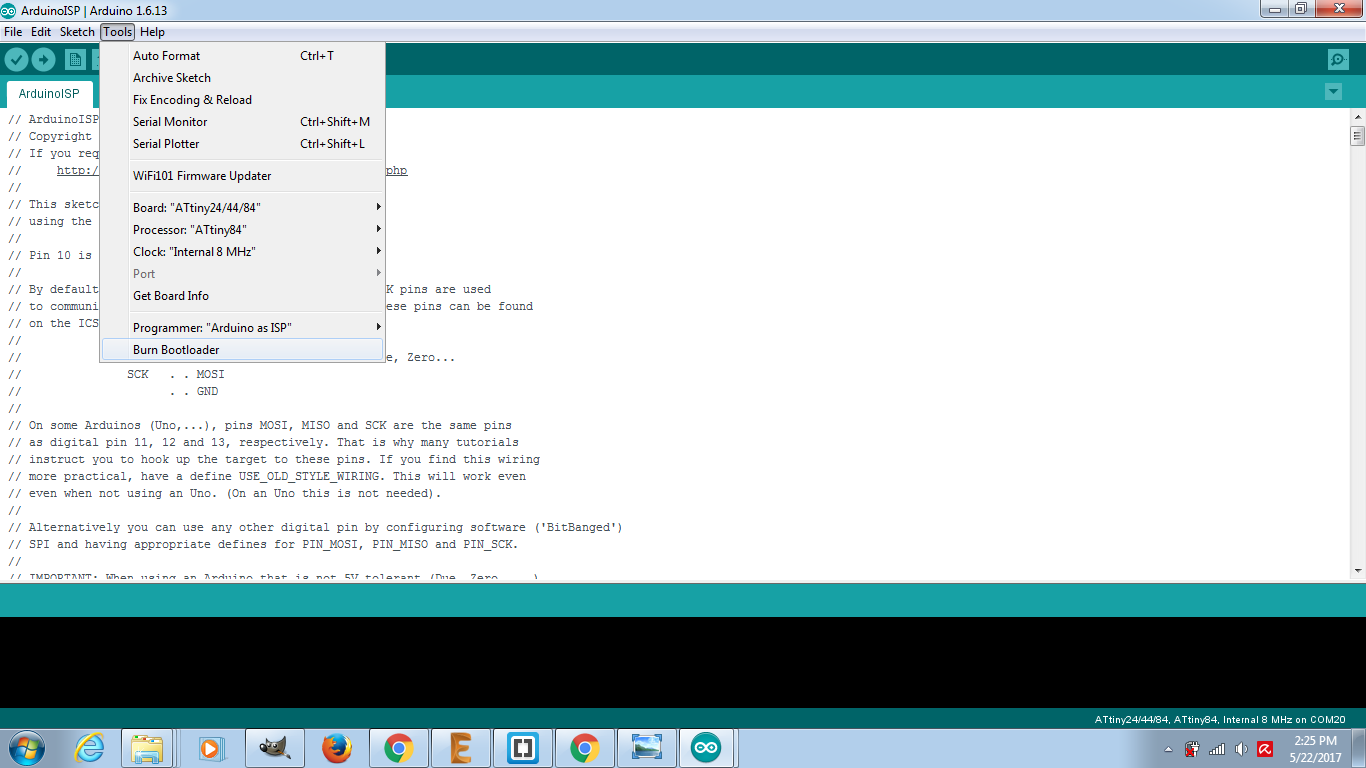1366x768 pixels.
Task: Click the volume speaker tray icon
Action: 1241,749
